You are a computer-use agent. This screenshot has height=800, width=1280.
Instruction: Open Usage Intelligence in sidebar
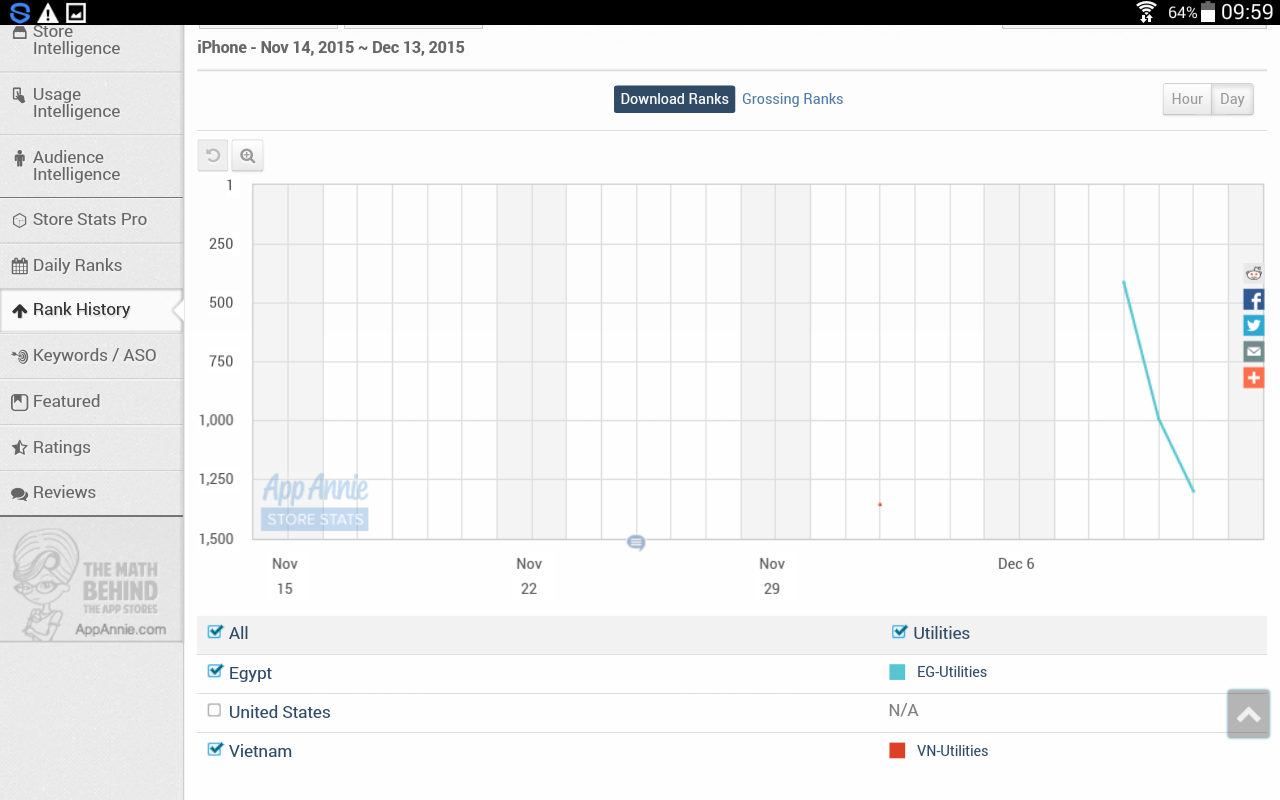(x=91, y=103)
